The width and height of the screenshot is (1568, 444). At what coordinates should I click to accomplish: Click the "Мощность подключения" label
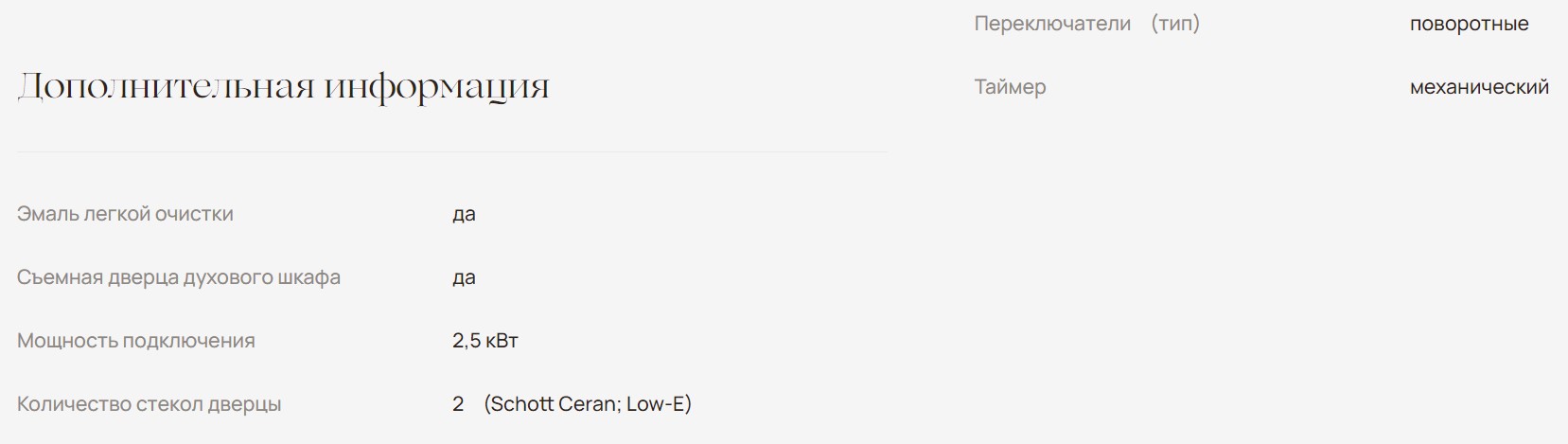(x=136, y=341)
